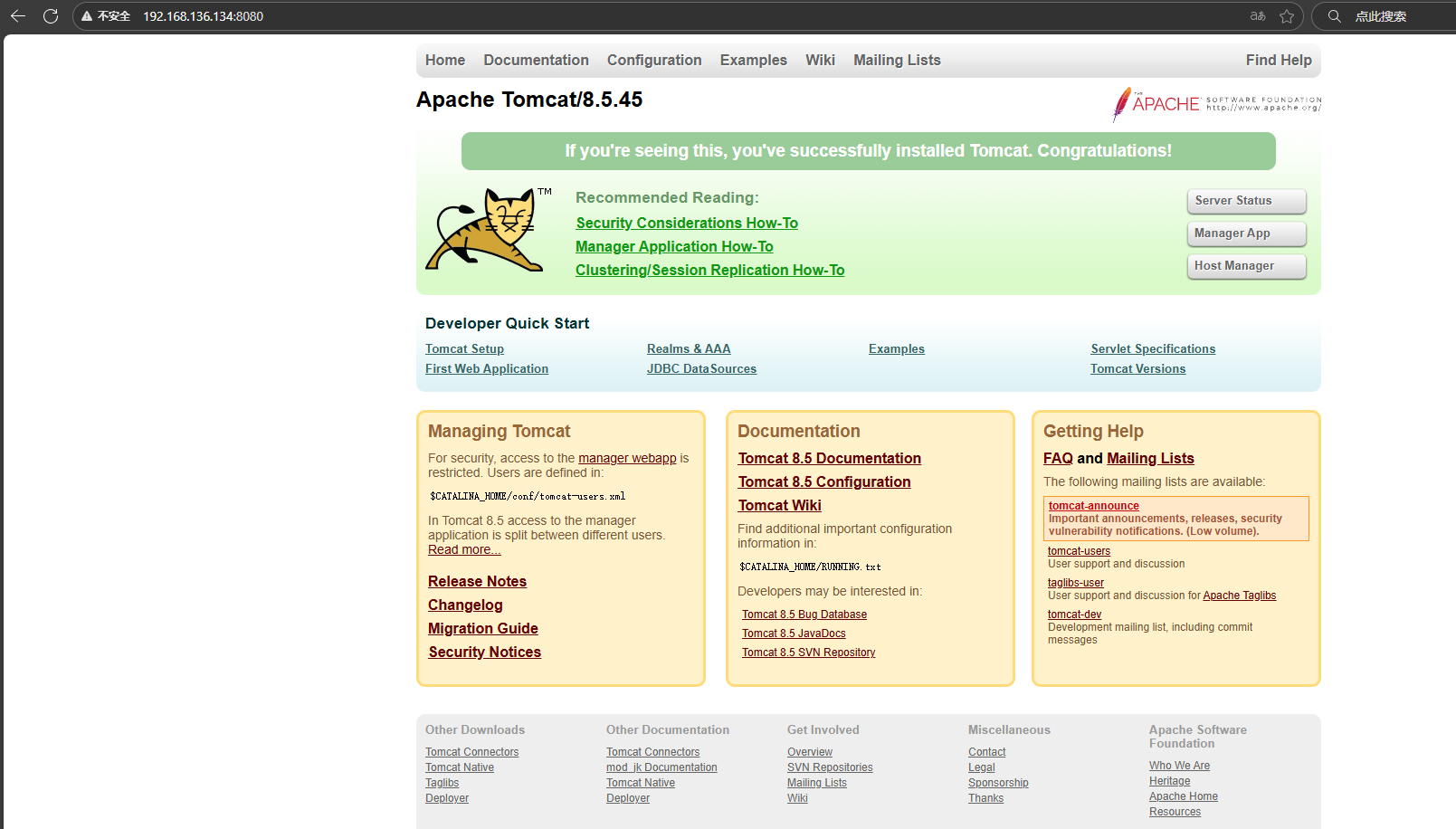Screen dimensions: 1456x829
Task: Open Sponsorship link in footer
Action: [x=998, y=783]
